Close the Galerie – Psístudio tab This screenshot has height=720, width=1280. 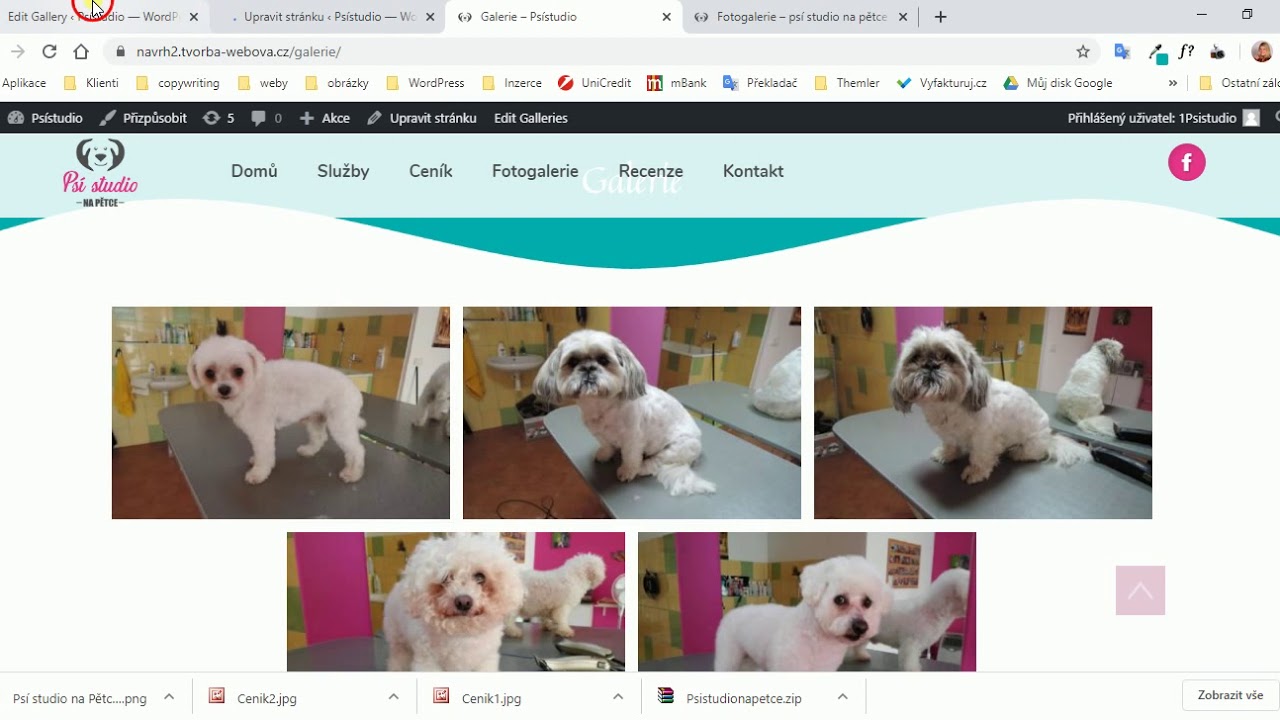point(667,17)
